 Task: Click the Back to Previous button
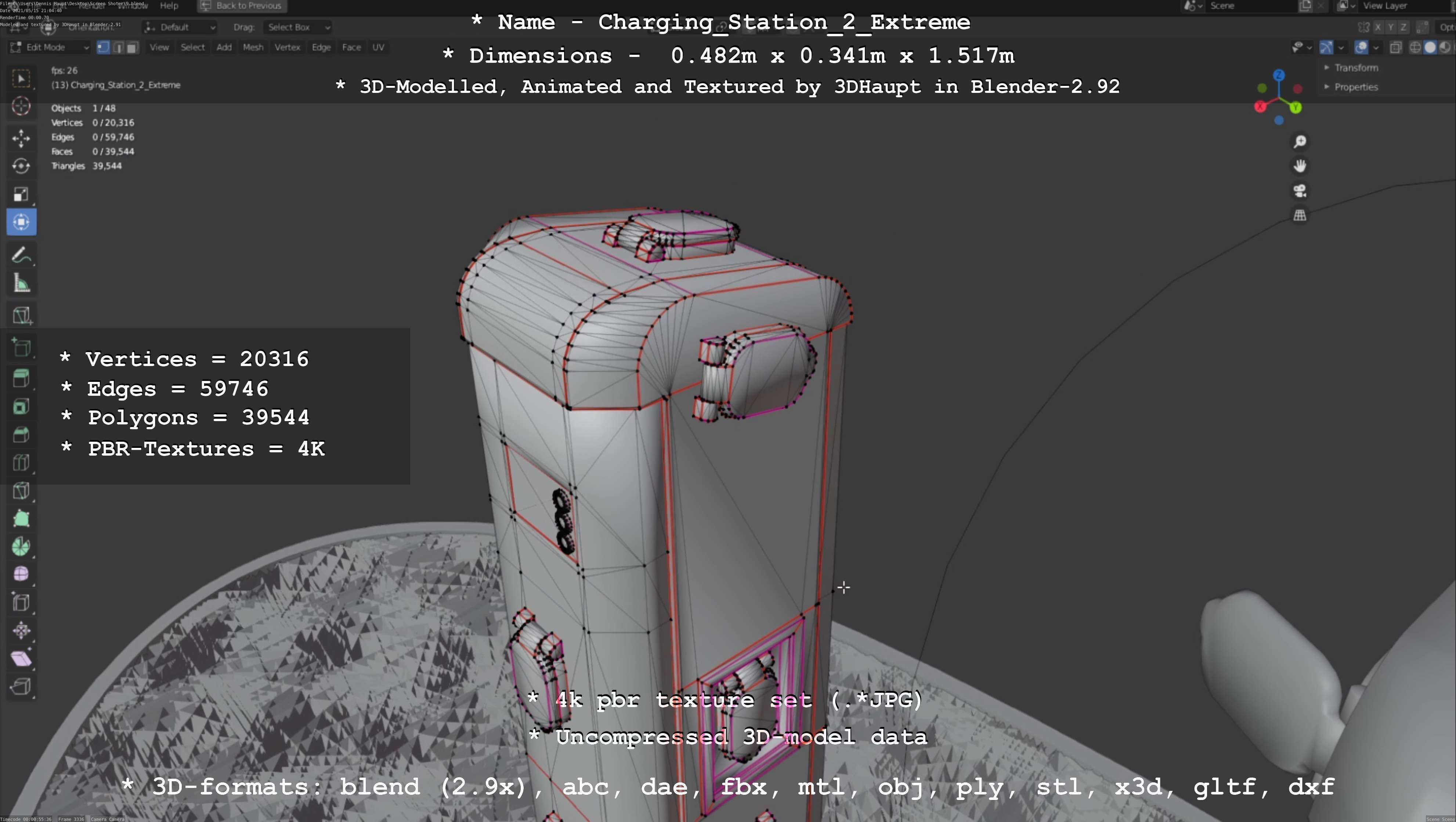[242, 6]
